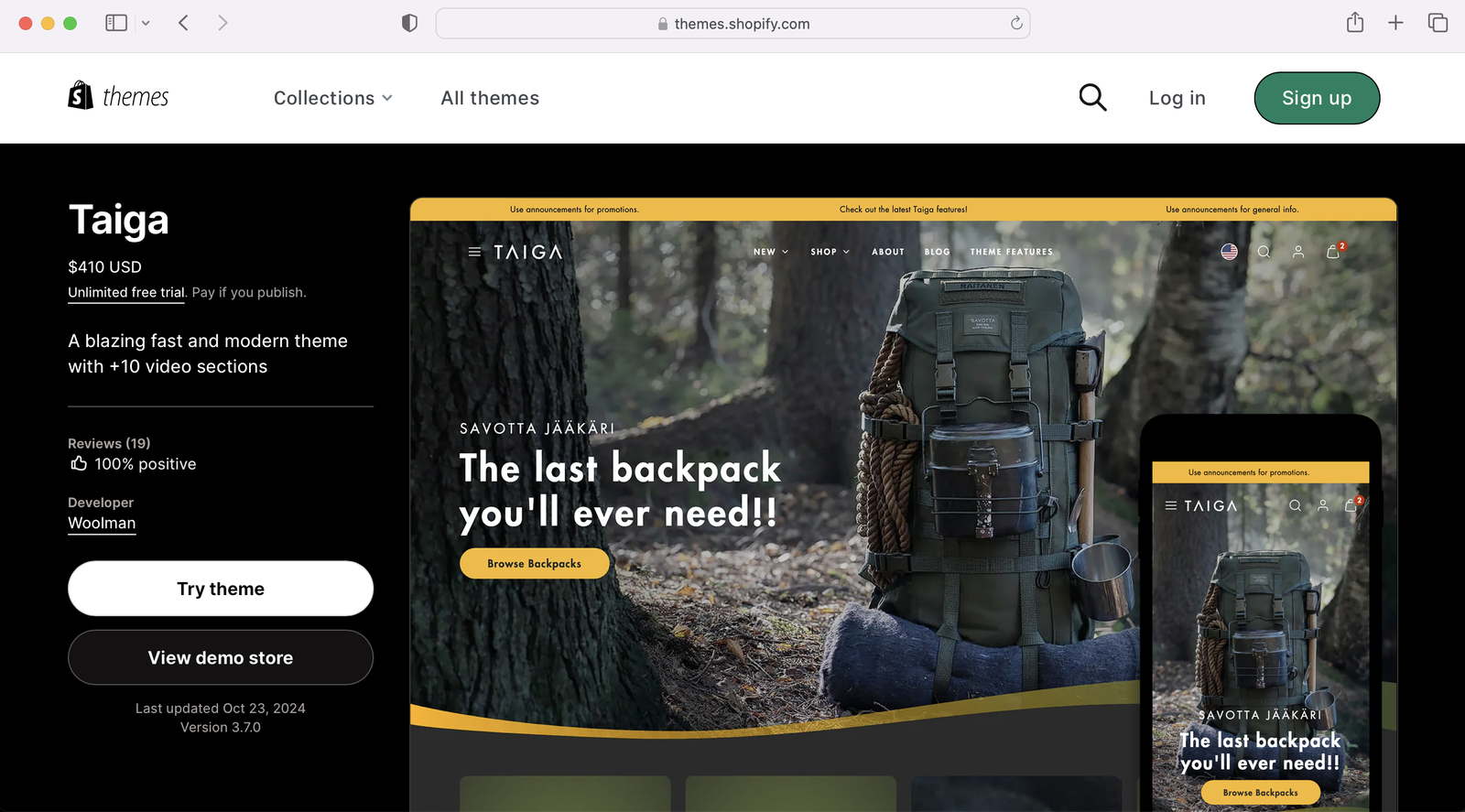Screen dimensions: 1465x812
Task: Click the Safari address bar
Action: (x=732, y=24)
